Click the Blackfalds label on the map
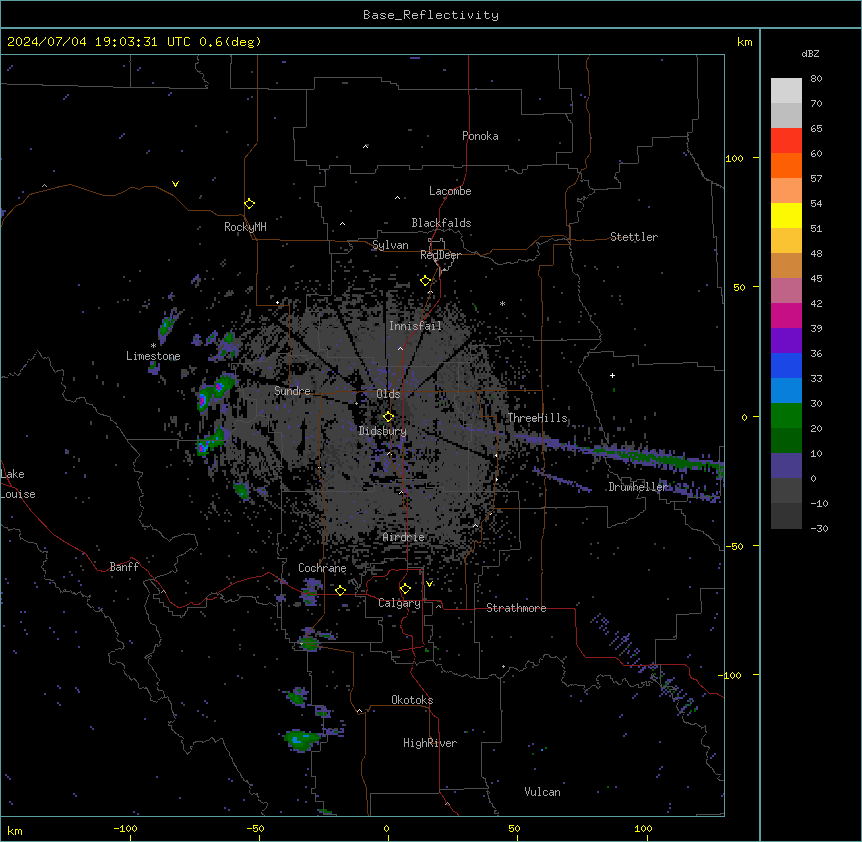 click(441, 223)
